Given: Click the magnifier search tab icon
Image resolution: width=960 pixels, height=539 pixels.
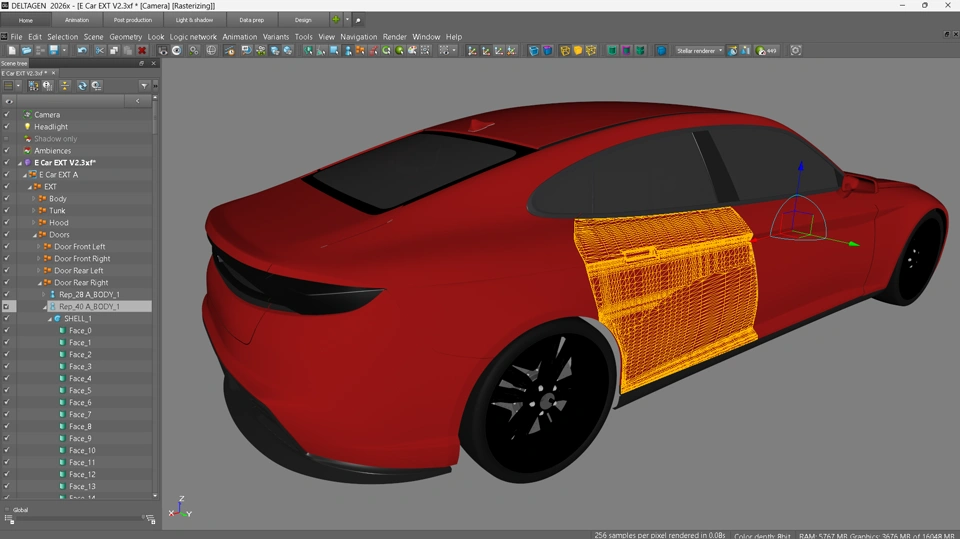Looking at the screenshot, I should tap(358, 20).
